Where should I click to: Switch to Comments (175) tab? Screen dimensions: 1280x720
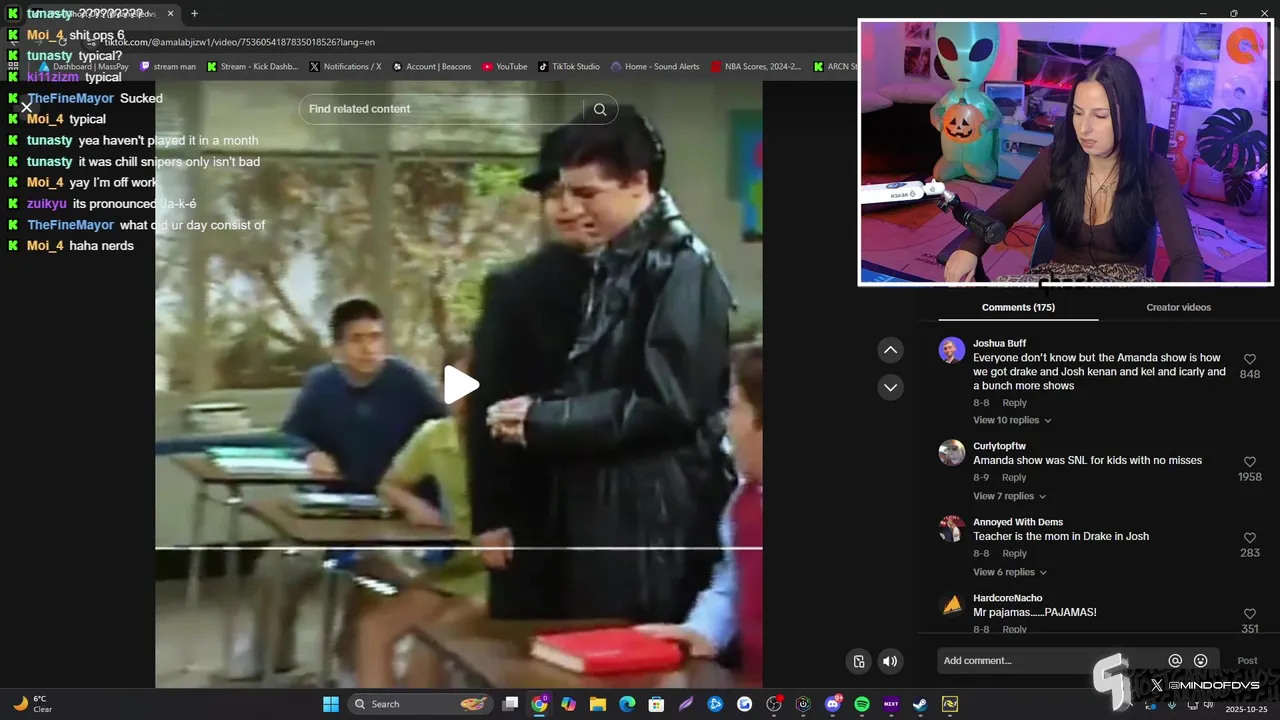tap(1018, 307)
